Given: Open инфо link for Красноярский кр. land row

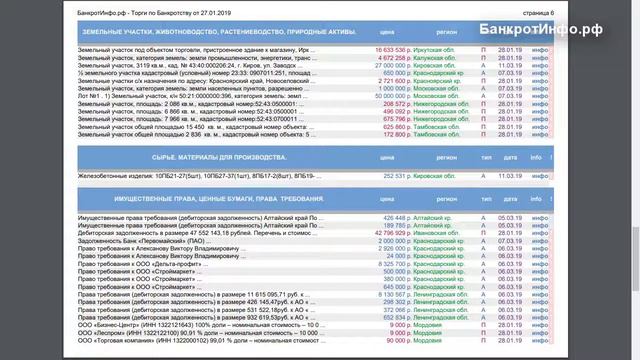Looking at the screenshot, I should pos(540,81).
